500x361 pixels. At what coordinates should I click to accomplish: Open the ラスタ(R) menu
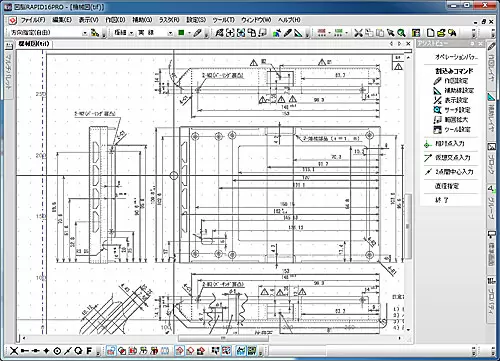click(x=169, y=20)
